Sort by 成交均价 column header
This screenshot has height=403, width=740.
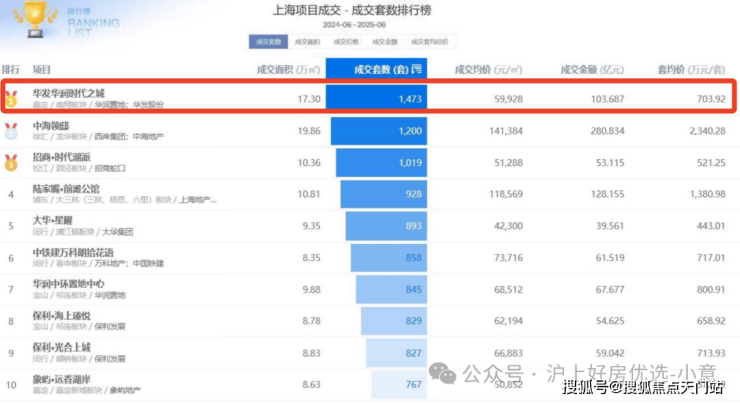[488, 70]
